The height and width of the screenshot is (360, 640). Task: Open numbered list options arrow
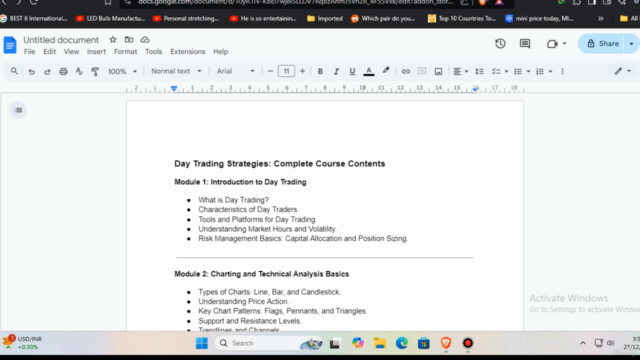click(x=550, y=71)
